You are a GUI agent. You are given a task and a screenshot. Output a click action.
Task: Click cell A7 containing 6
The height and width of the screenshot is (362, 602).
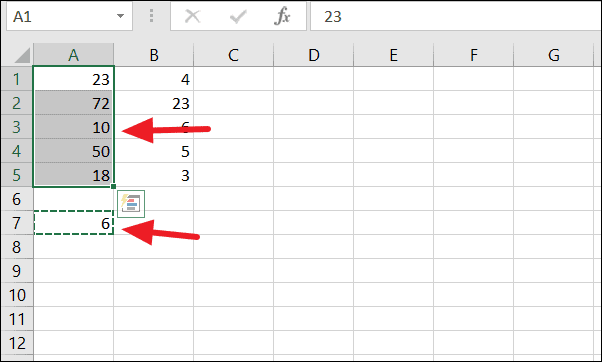pos(74,223)
